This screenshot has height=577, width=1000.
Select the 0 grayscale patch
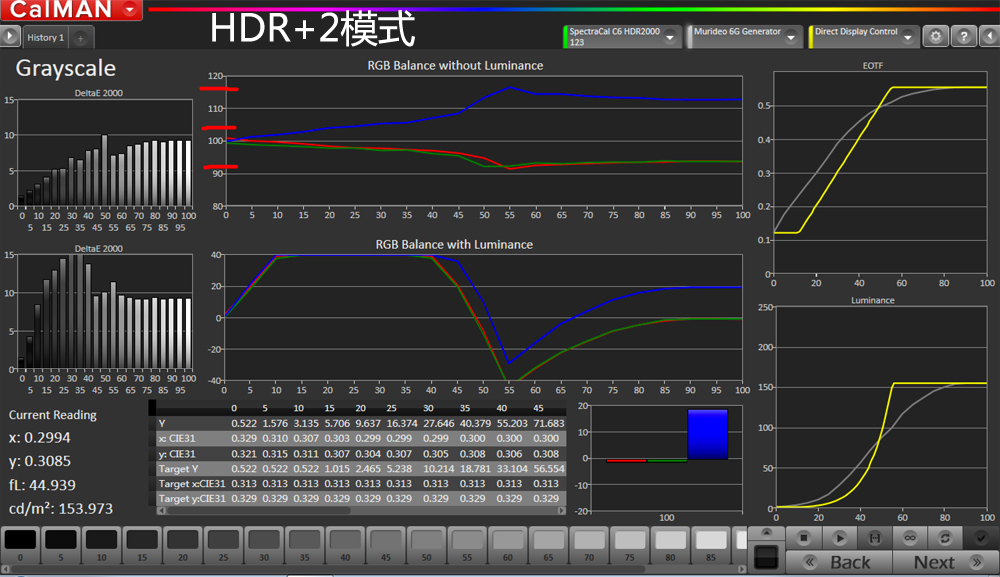[x=20, y=545]
